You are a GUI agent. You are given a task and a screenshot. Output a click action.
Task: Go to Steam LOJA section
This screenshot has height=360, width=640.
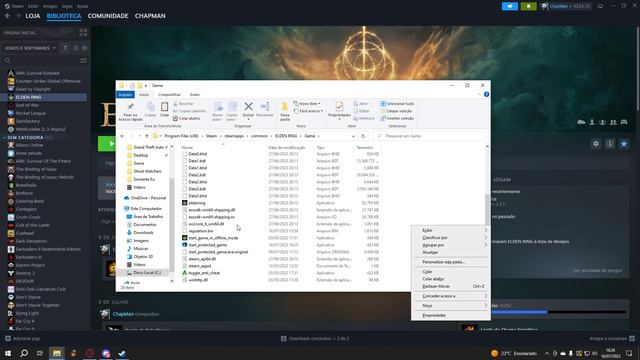point(33,16)
